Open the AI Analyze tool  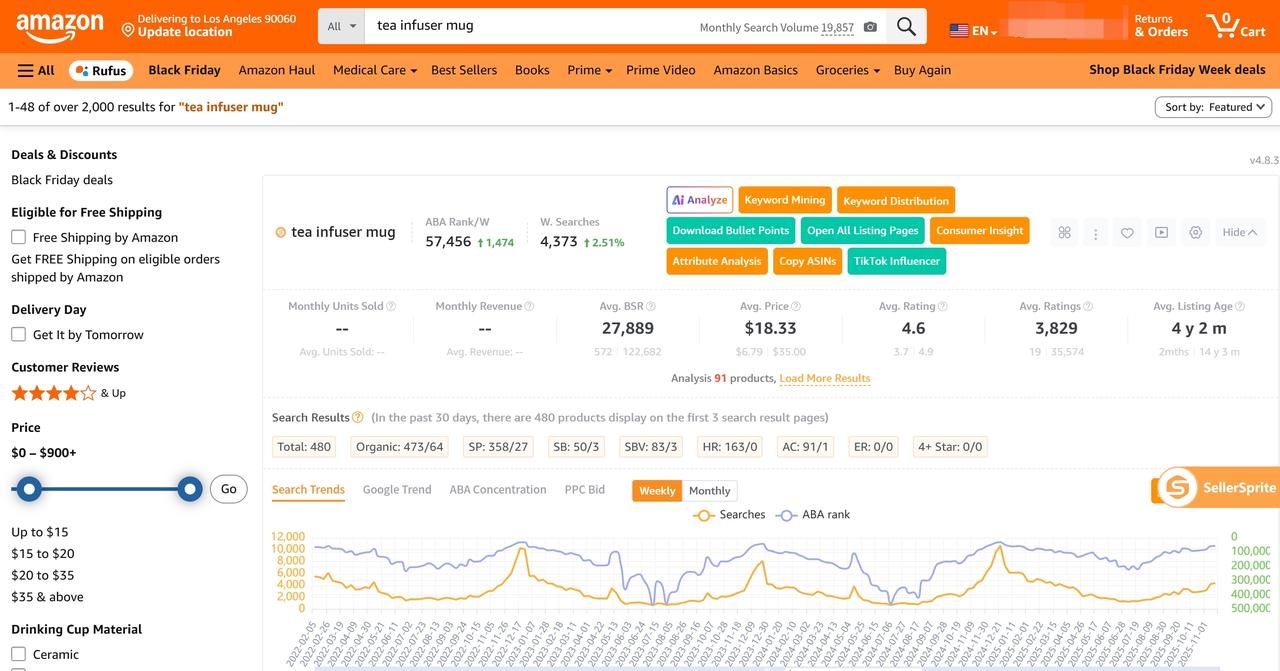tap(699, 199)
